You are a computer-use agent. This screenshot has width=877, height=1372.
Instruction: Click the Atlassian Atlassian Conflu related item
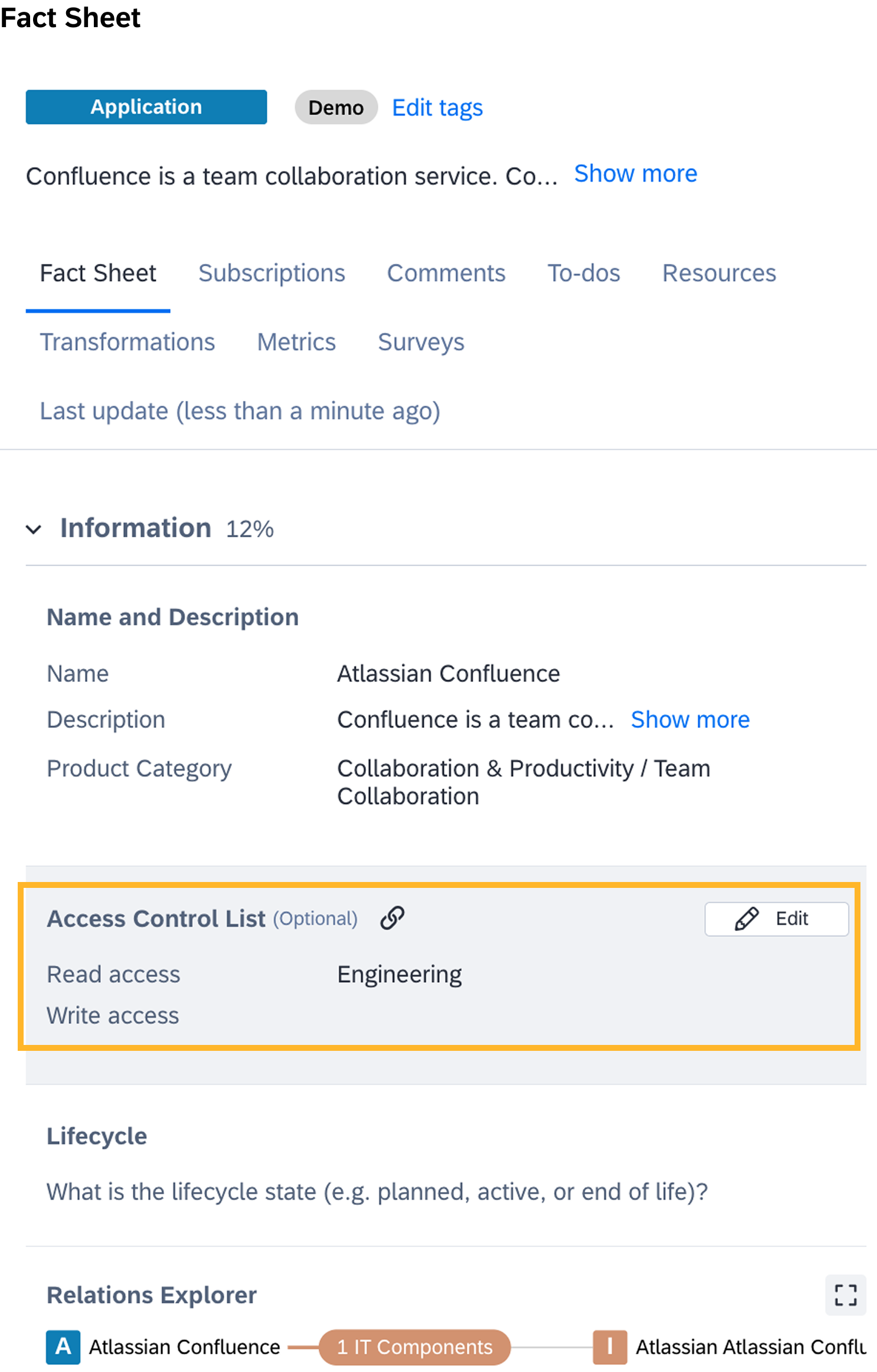click(x=750, y=1347)
